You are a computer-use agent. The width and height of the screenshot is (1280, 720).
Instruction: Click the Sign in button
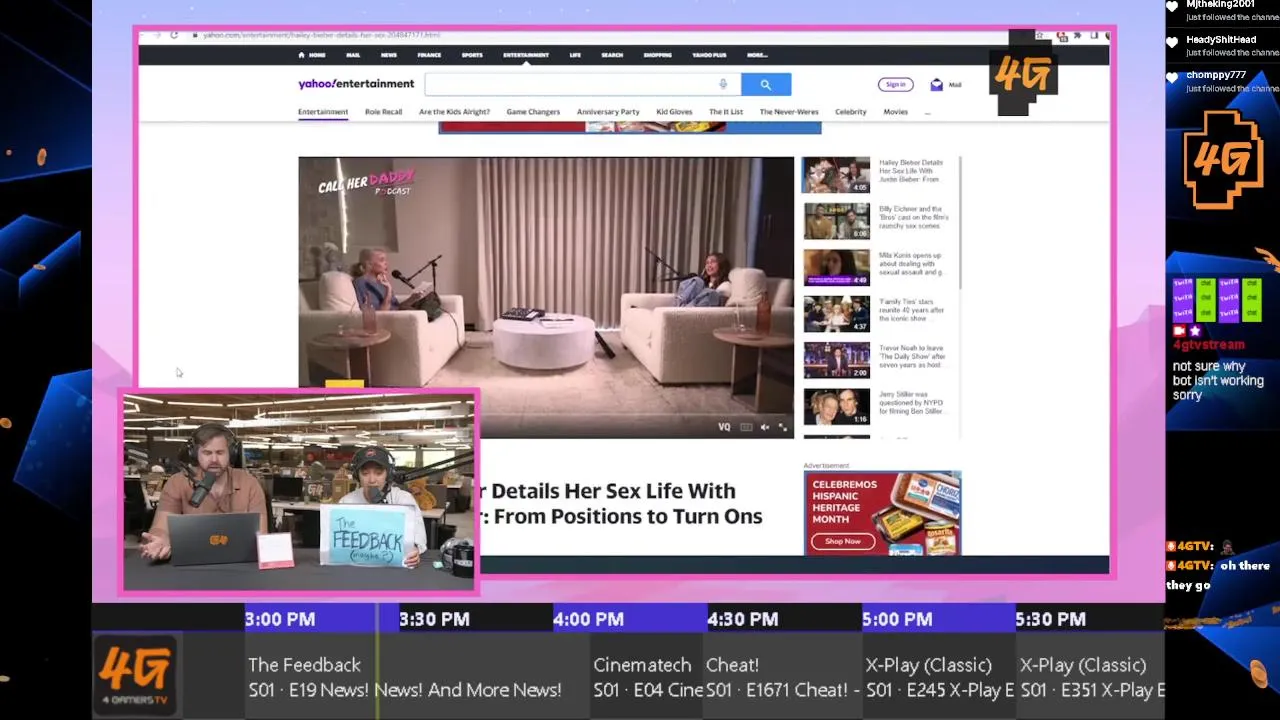click(x=895, y=85)
